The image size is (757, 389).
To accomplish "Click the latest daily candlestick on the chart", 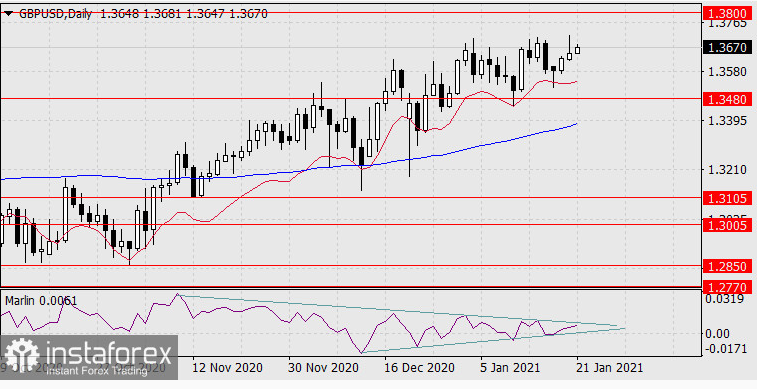I will [x=577, y=49].
